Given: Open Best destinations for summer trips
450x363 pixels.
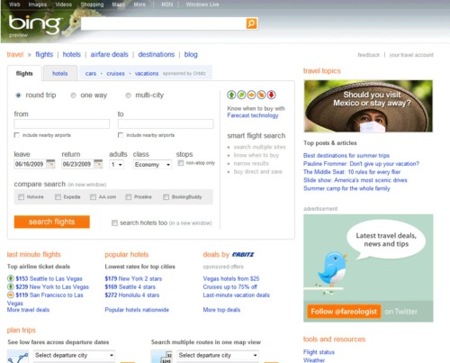Looking at the screenshot, I should coord(346,155).
